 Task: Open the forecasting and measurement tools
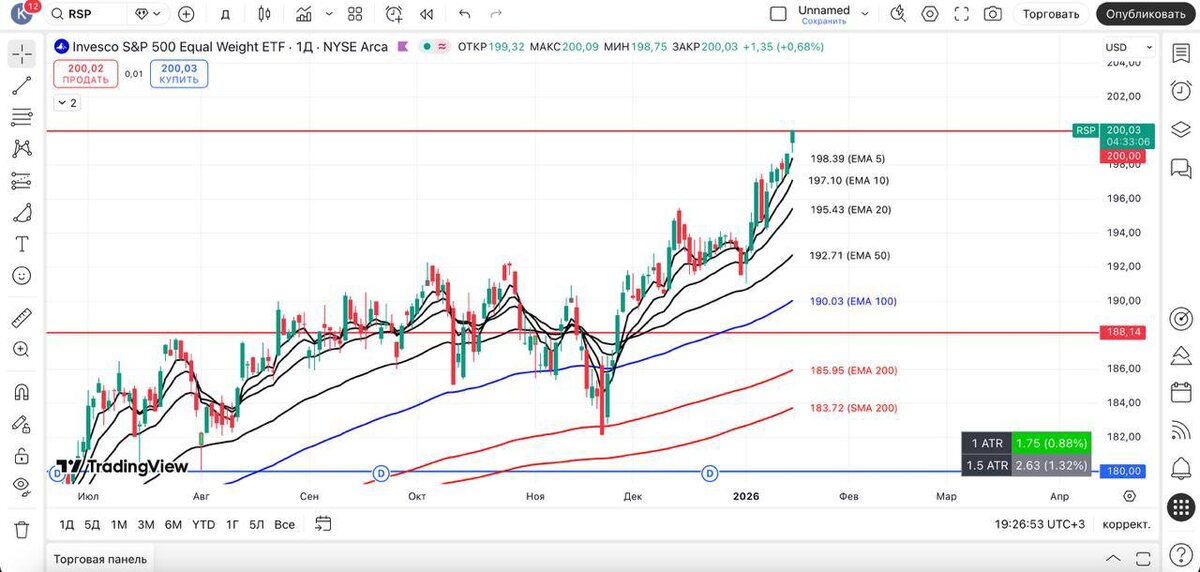[21, 181]
